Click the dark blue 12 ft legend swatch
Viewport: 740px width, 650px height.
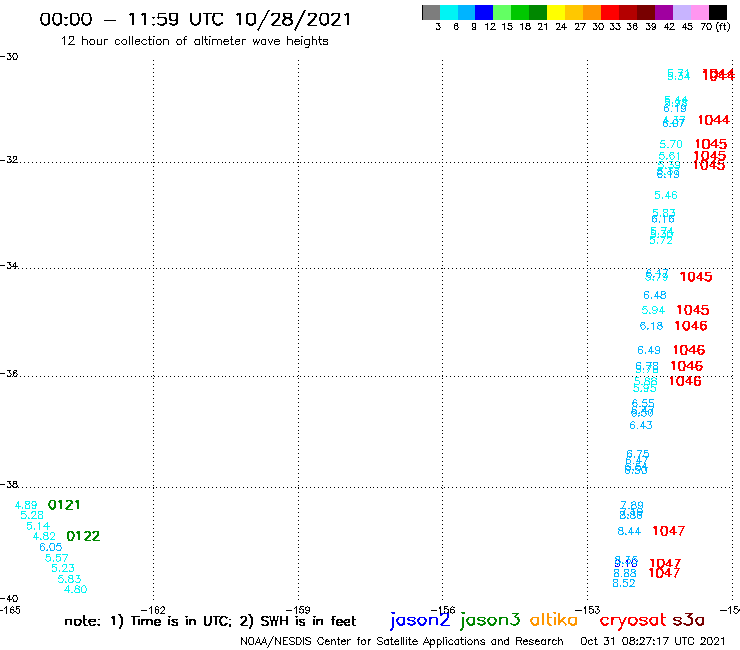click(x=484, y=12)
